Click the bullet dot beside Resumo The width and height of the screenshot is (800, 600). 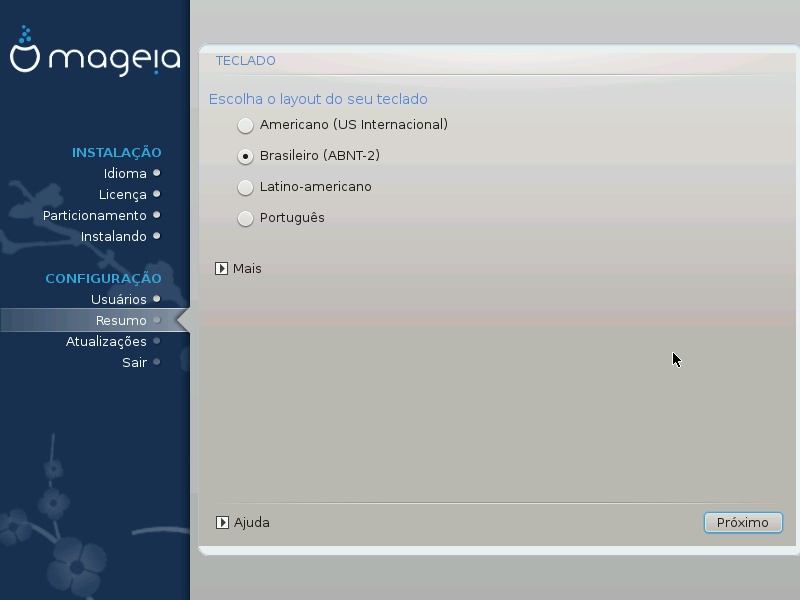pyautogui.click(x=157, y=320)
